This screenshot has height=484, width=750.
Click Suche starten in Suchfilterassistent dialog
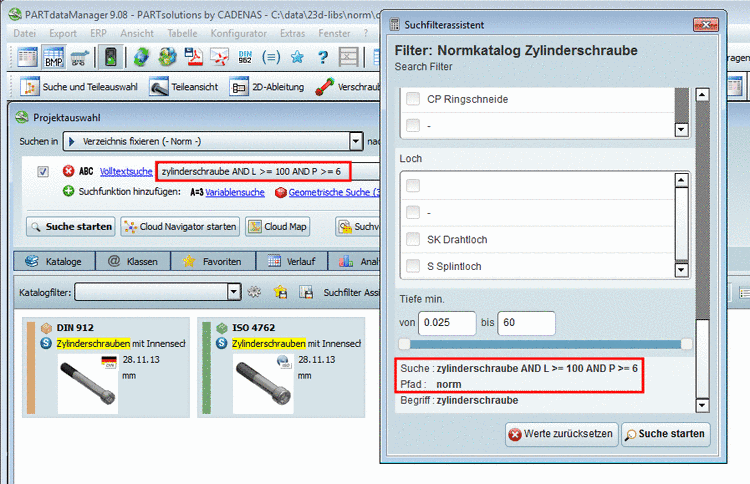(665, 434)
